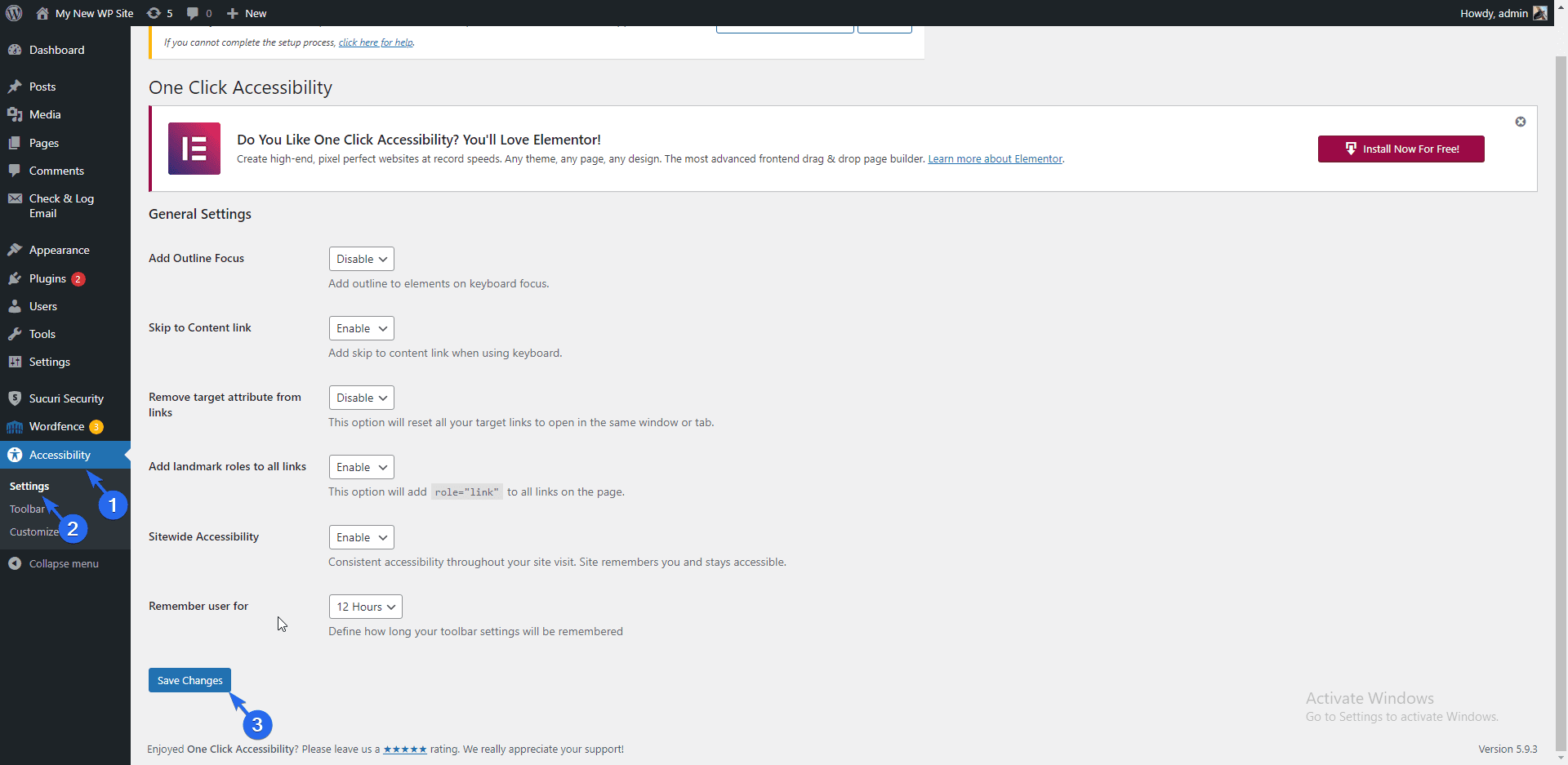Viewport: 1568px width, 765px height.
Task: Click the Comments bubble icon in sidebar
Action: [x=15, y=171]
